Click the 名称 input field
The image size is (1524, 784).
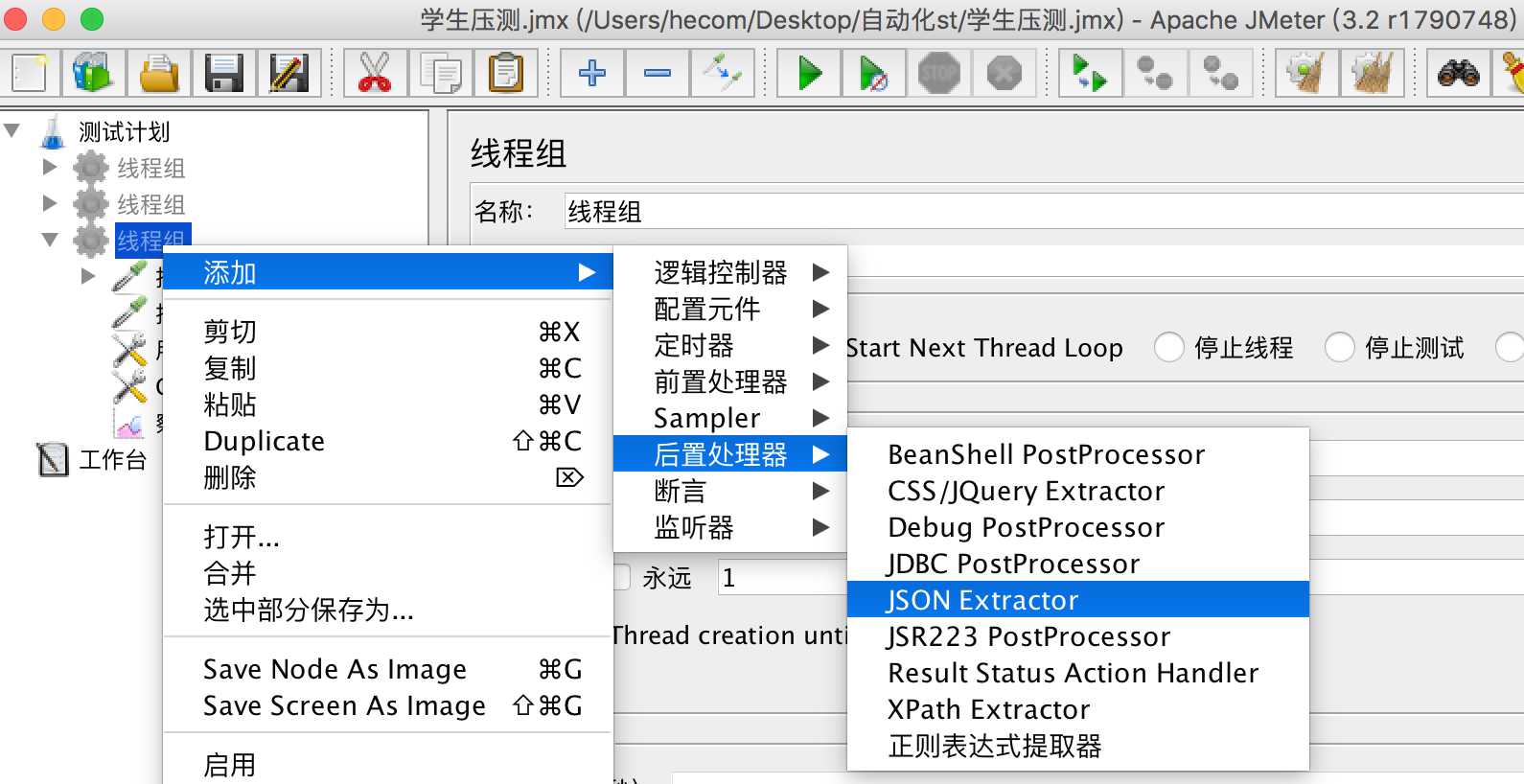(1043, 211)
